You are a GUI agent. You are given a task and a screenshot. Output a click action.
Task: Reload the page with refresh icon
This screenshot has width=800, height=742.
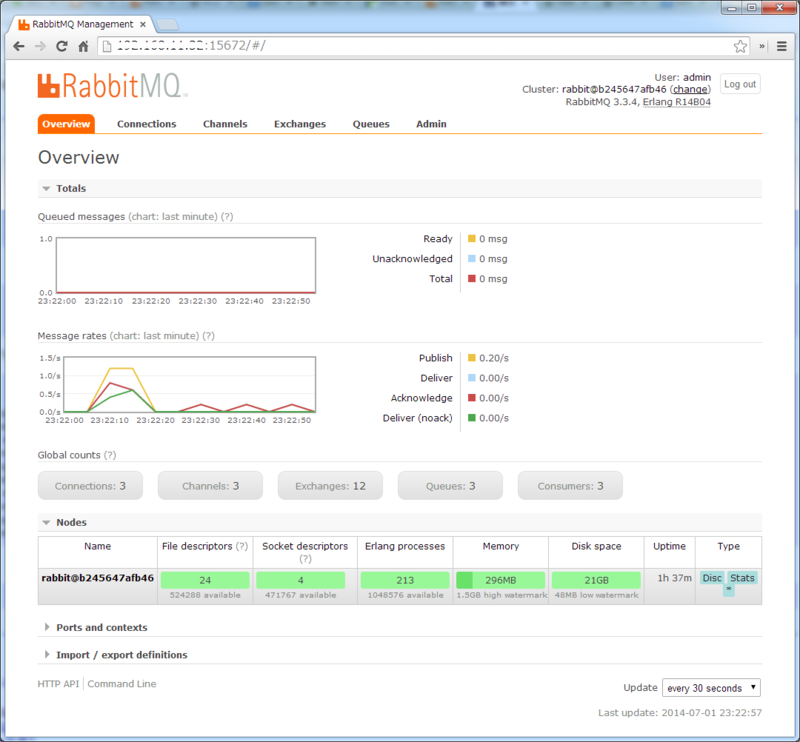pos(62,46)
